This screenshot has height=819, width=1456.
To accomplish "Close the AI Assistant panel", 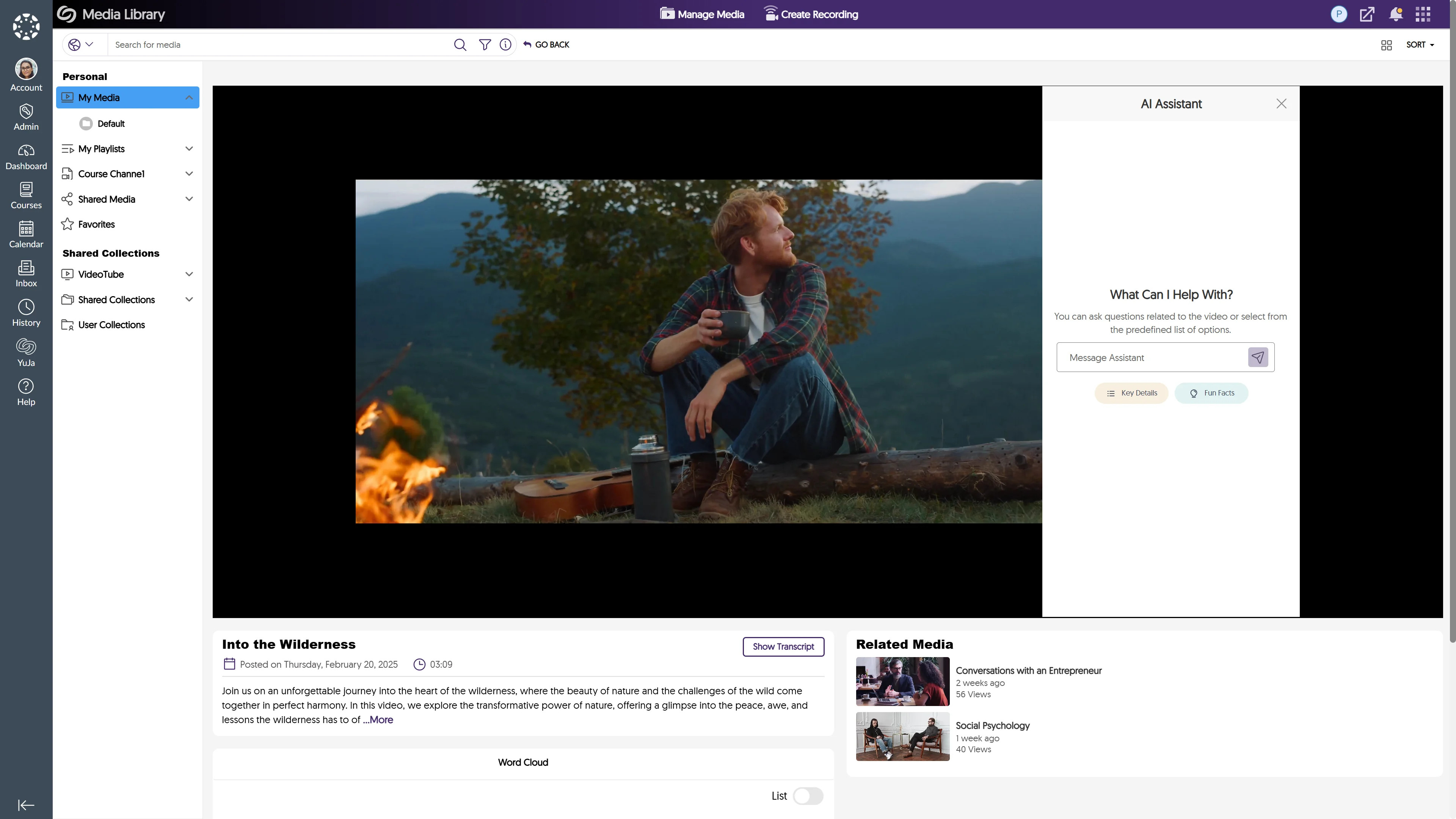I will tap(1281, 104).
